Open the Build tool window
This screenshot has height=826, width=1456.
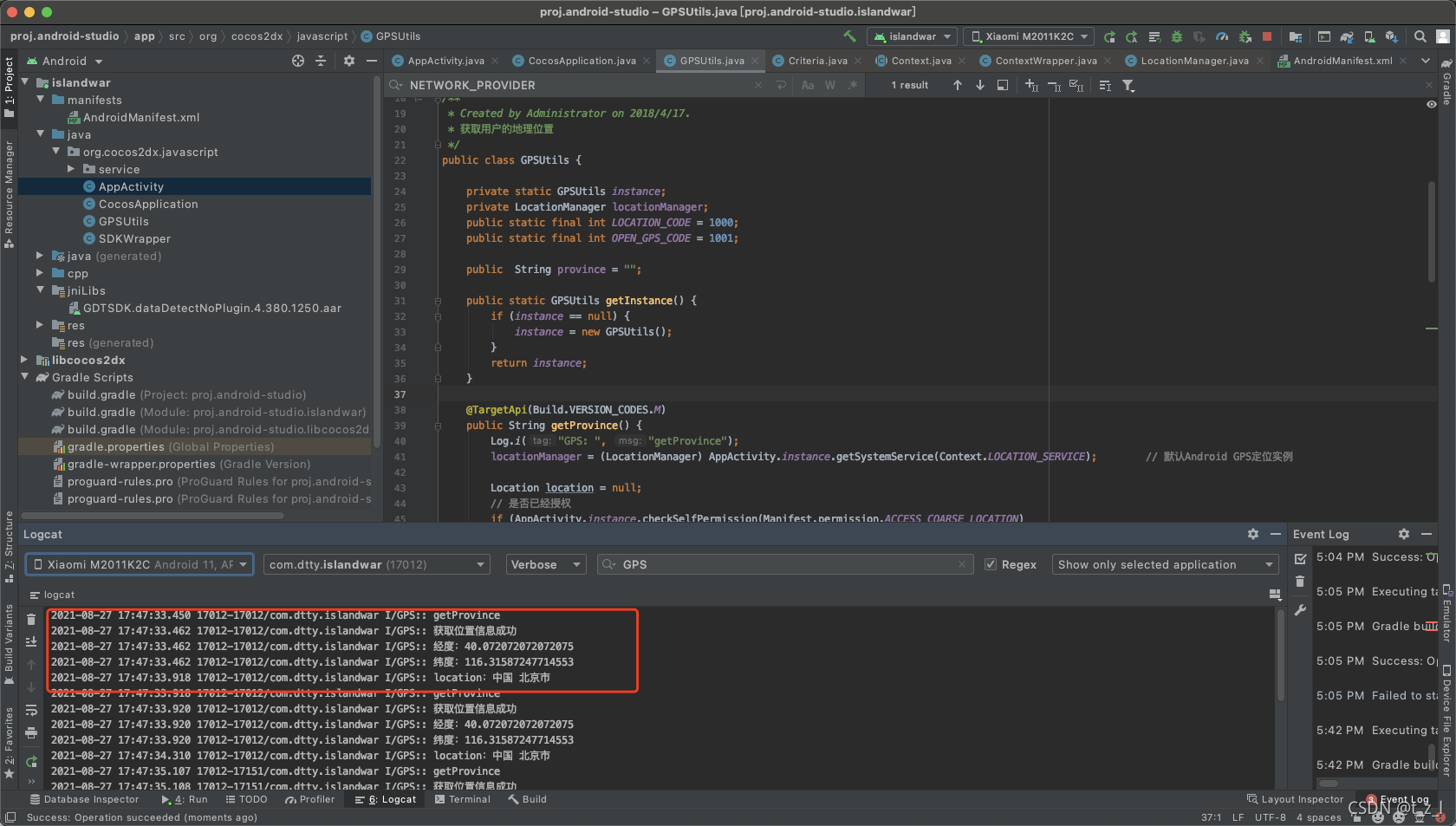coord(527,799)
